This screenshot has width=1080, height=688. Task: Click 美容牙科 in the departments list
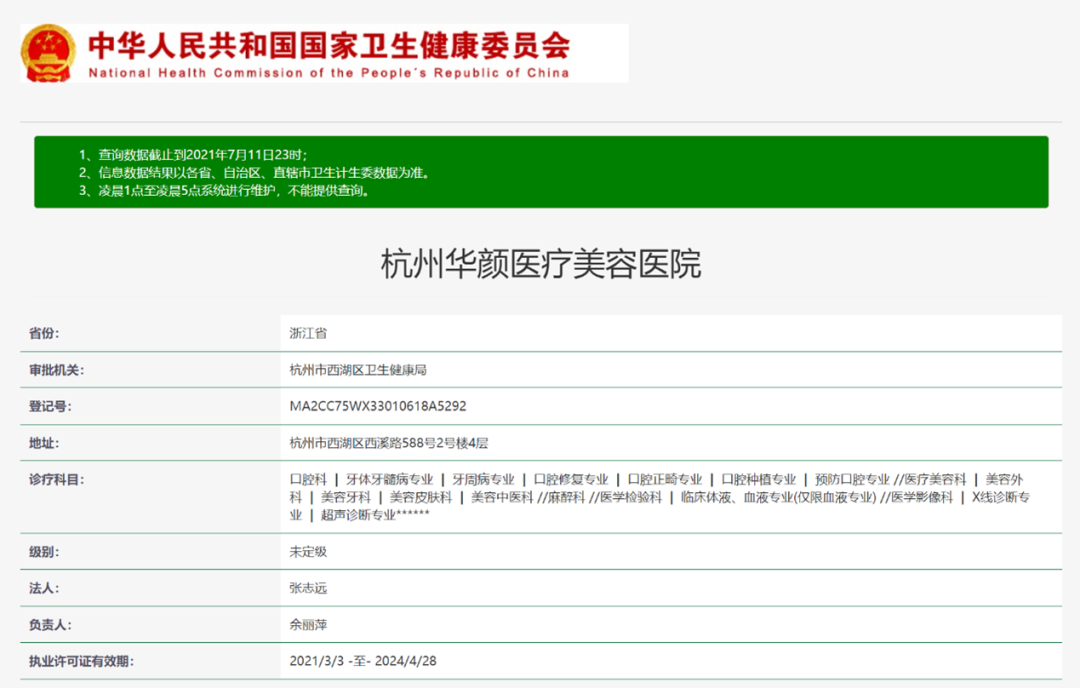(x=346, y=497)
